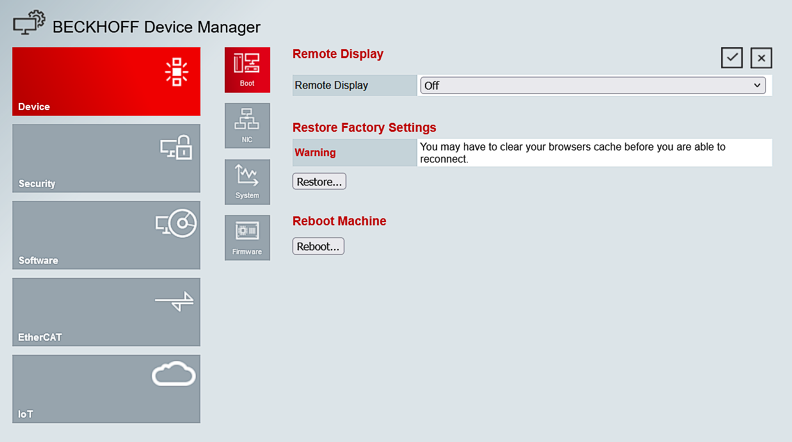Select the Firmware sub-page icon
792x442 pixels.
[247, 238]
